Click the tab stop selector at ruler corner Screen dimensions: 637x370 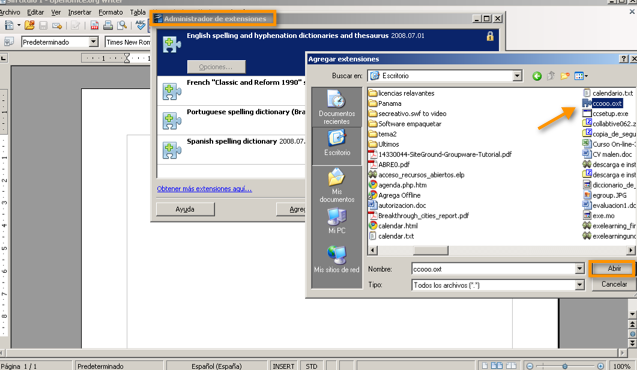coord(3,58)
